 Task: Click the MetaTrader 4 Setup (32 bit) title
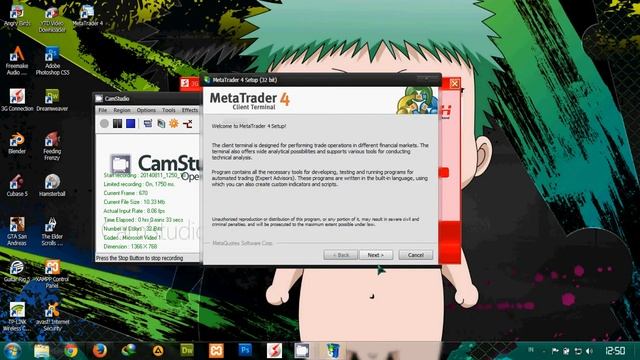coord(245,80)
